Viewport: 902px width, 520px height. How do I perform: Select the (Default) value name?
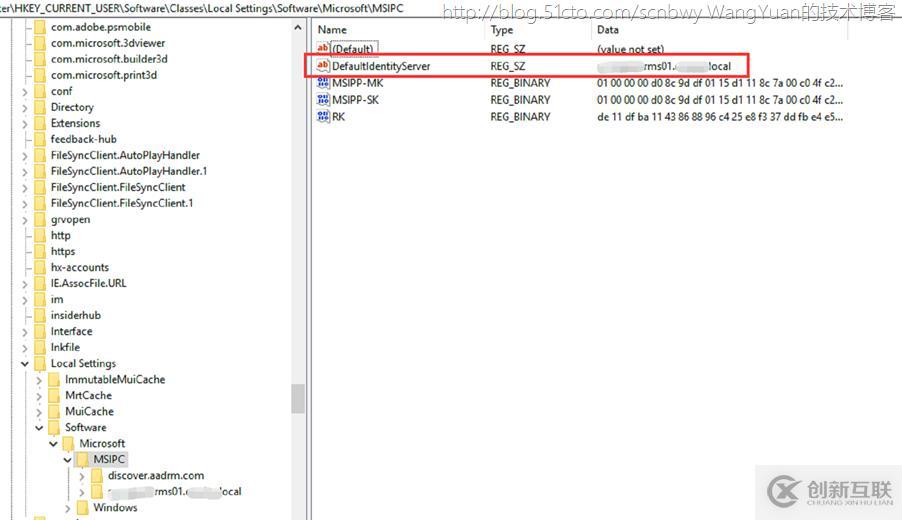(354, 49)
